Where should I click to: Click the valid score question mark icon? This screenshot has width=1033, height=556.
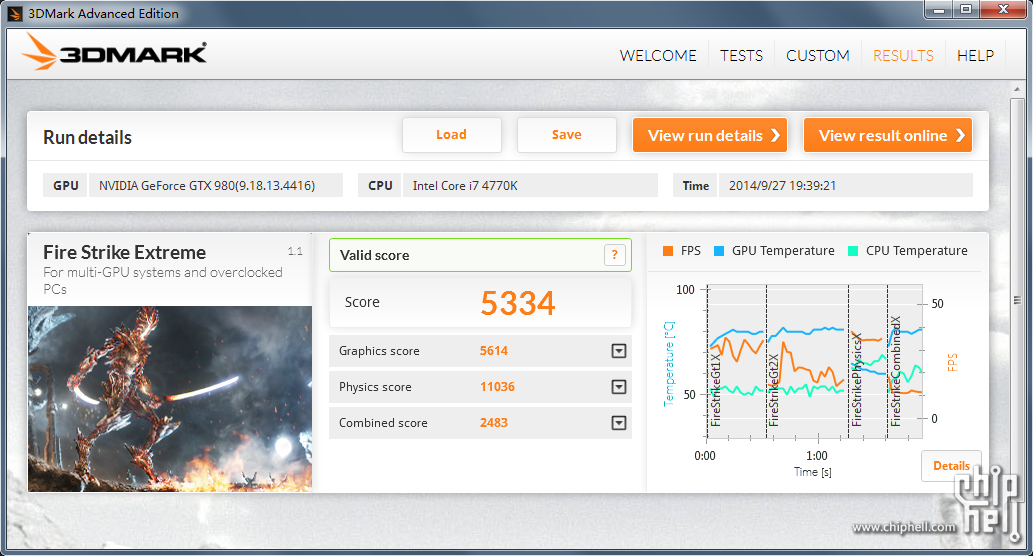pos(614,255)
